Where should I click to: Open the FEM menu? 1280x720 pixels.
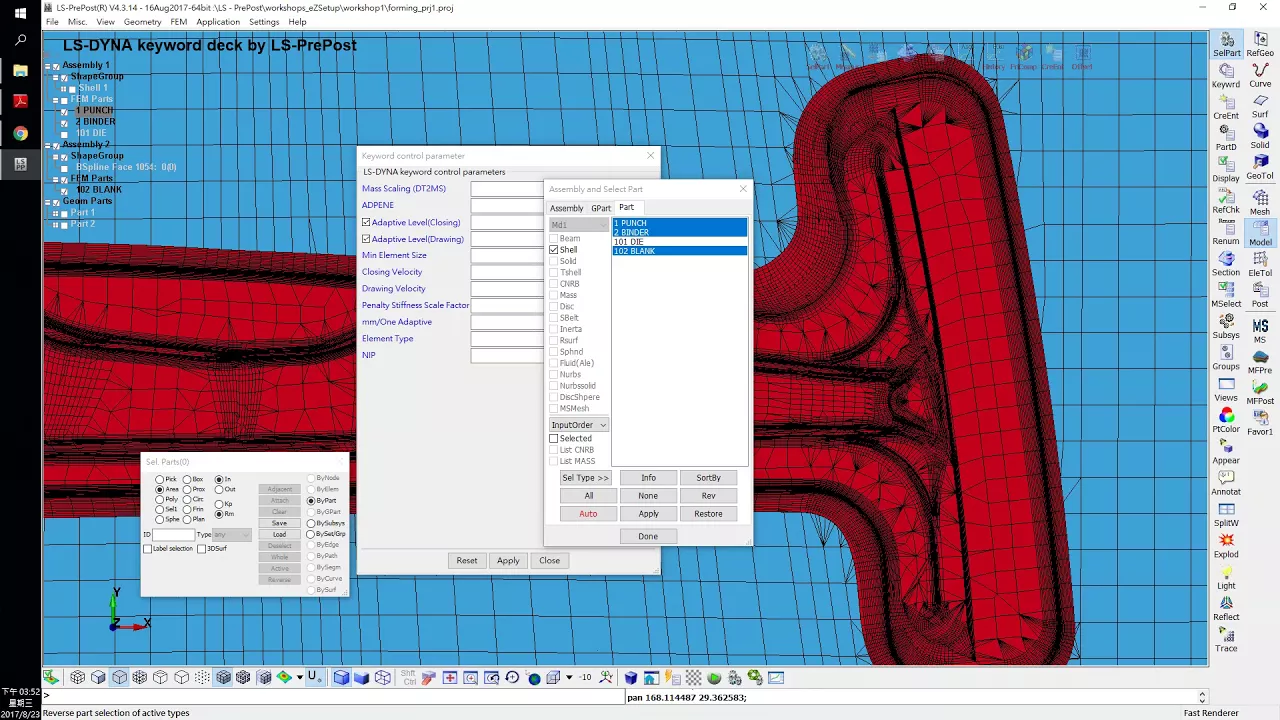point(178,21)
